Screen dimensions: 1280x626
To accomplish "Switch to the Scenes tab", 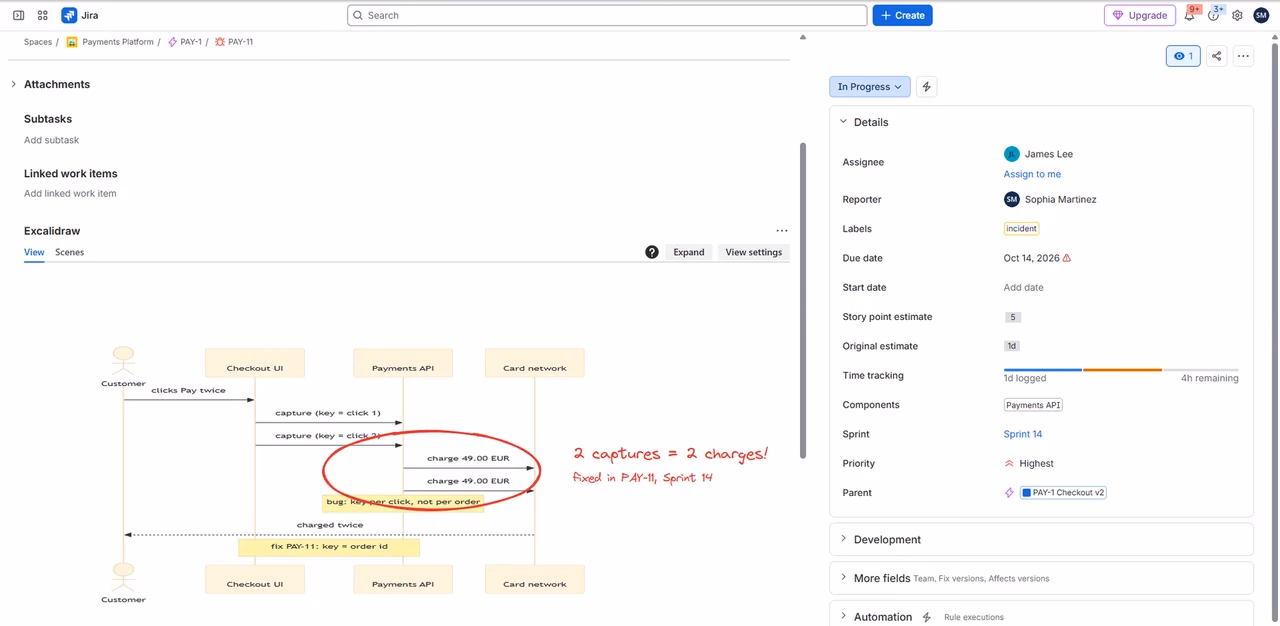I will pyautogui.click(x=69, y=252).
